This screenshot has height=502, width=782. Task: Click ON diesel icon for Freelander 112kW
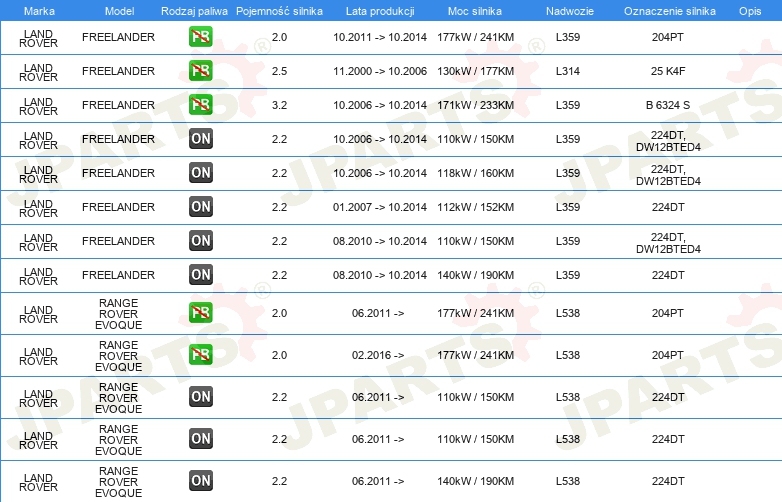pyautogui.click(x=200, y=207)
